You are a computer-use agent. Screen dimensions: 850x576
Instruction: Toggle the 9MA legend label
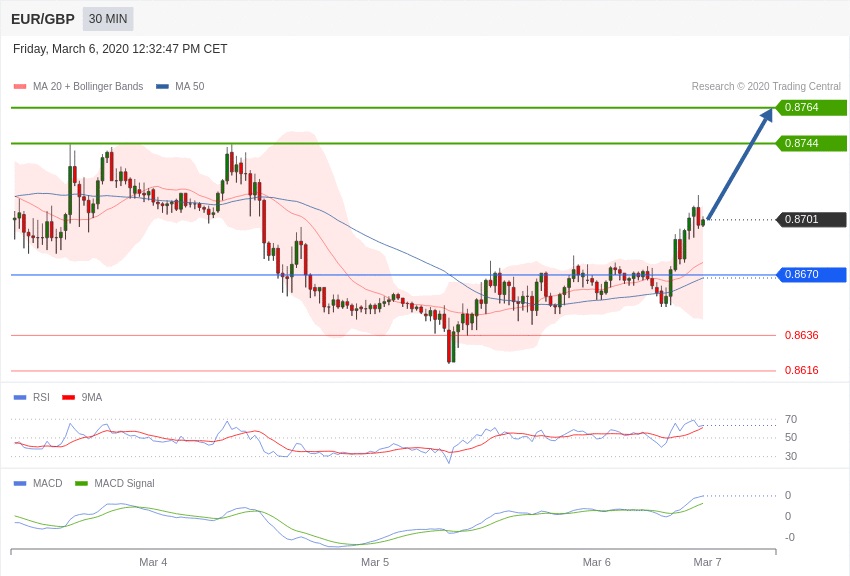(x=91, y=397)
